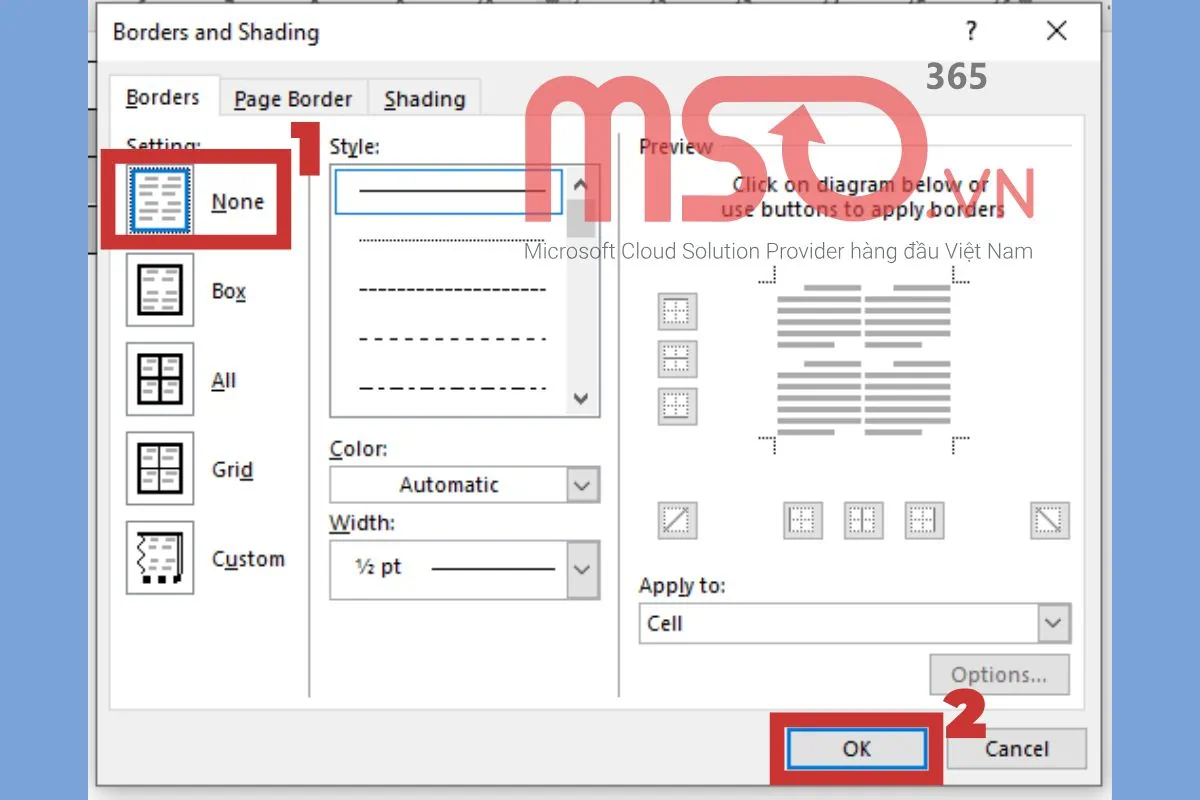
Task: Pick the All borders setting icon
Action: [160, 379]
